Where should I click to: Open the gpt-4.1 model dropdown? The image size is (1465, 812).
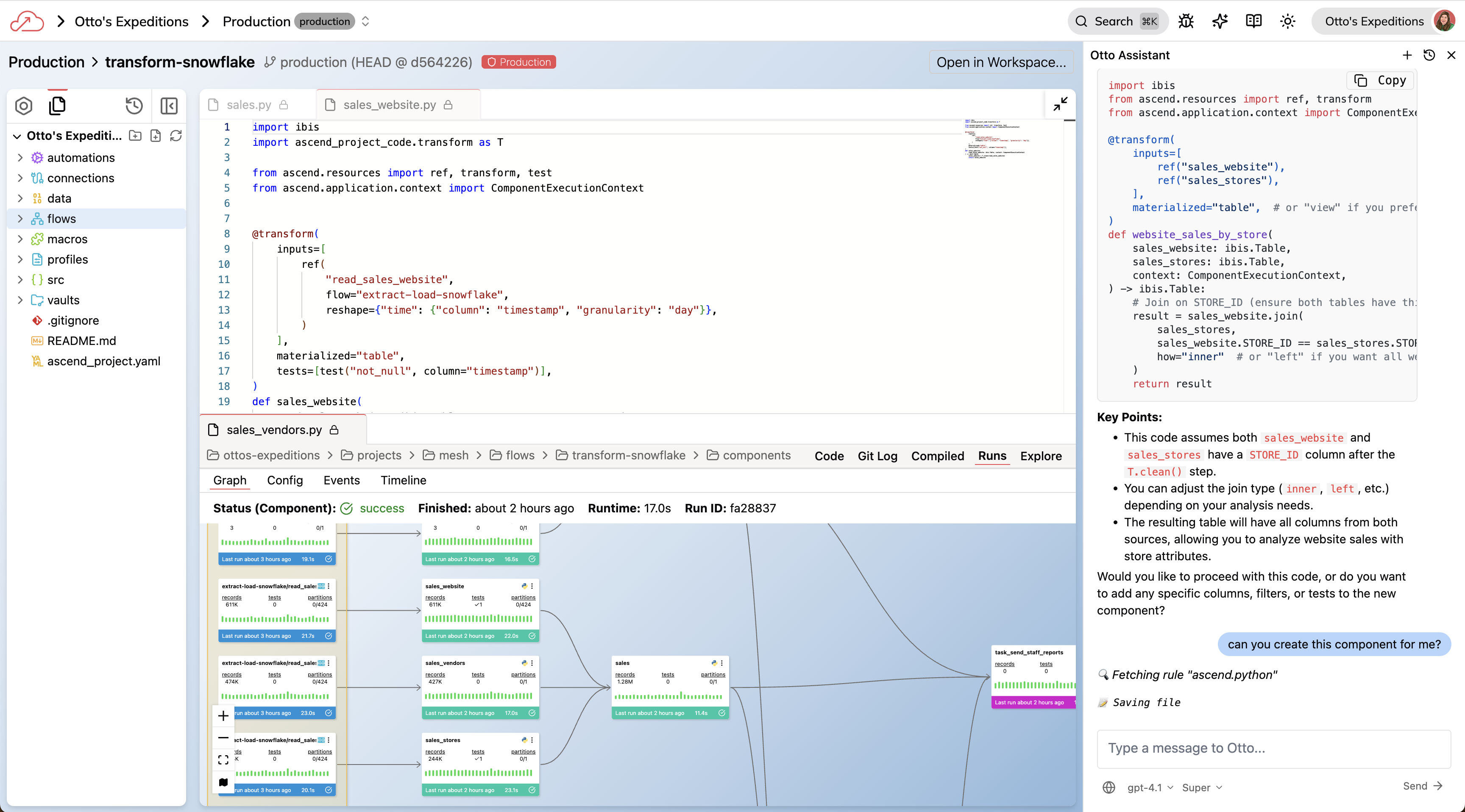tap(1150, 787)
